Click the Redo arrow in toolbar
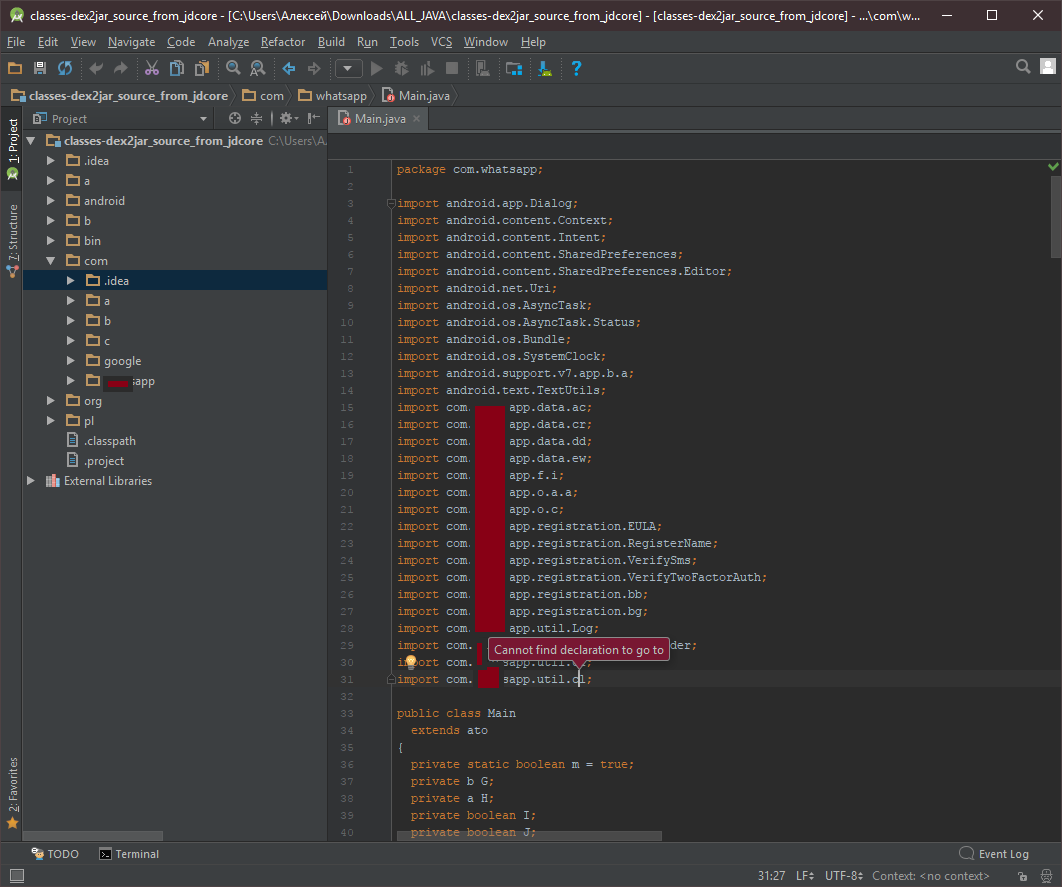 click(121, 68)
